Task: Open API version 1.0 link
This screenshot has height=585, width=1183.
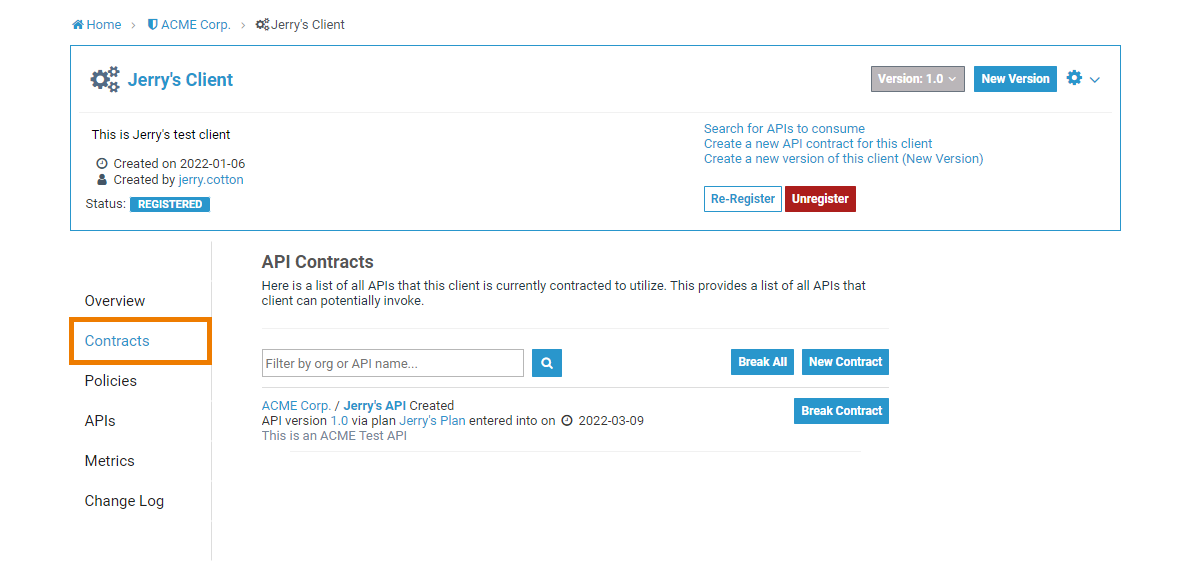Action: click(339, 420)
